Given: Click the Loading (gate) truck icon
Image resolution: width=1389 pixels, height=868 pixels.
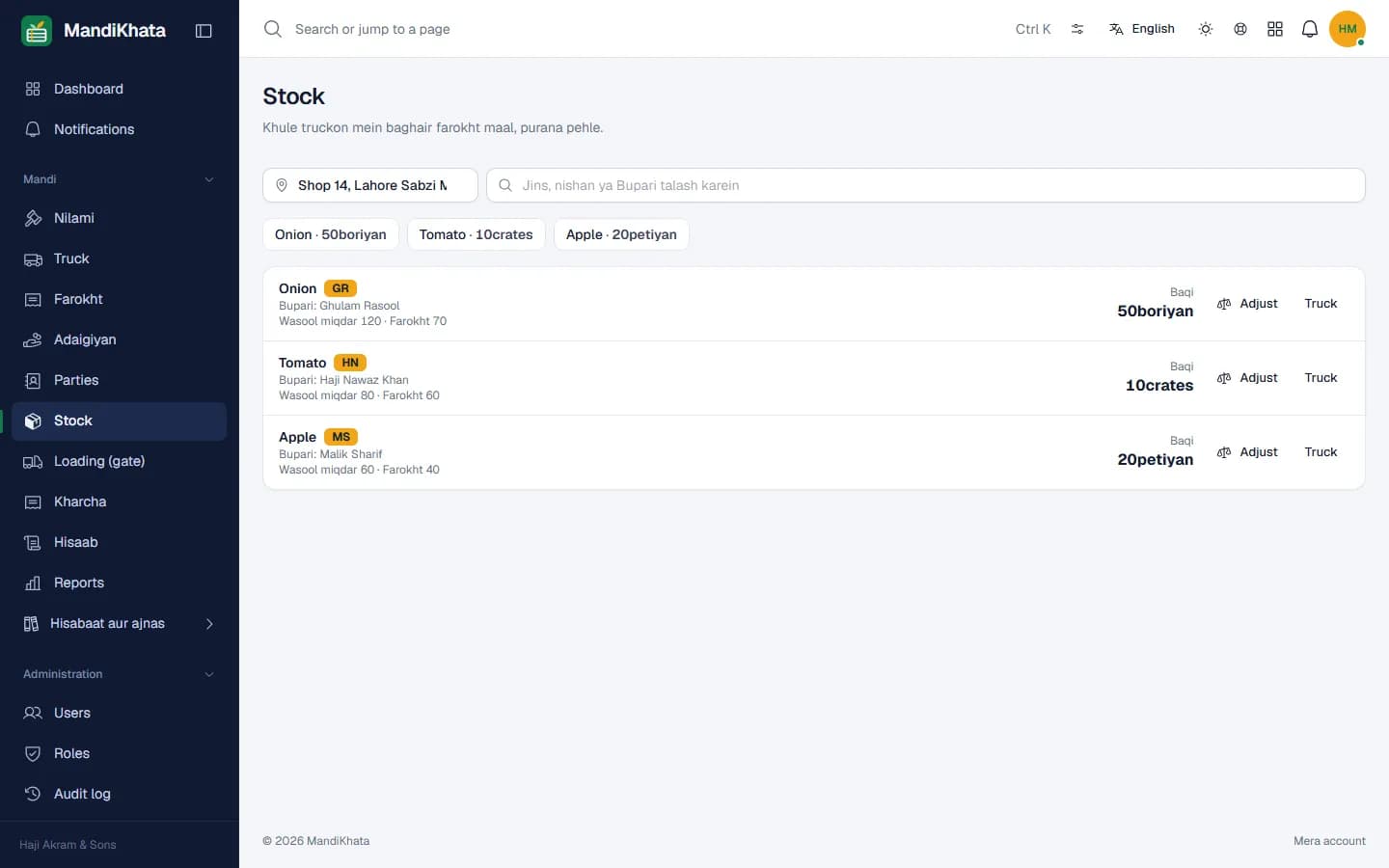Looking at the screenshot, I should coord(33,461).
